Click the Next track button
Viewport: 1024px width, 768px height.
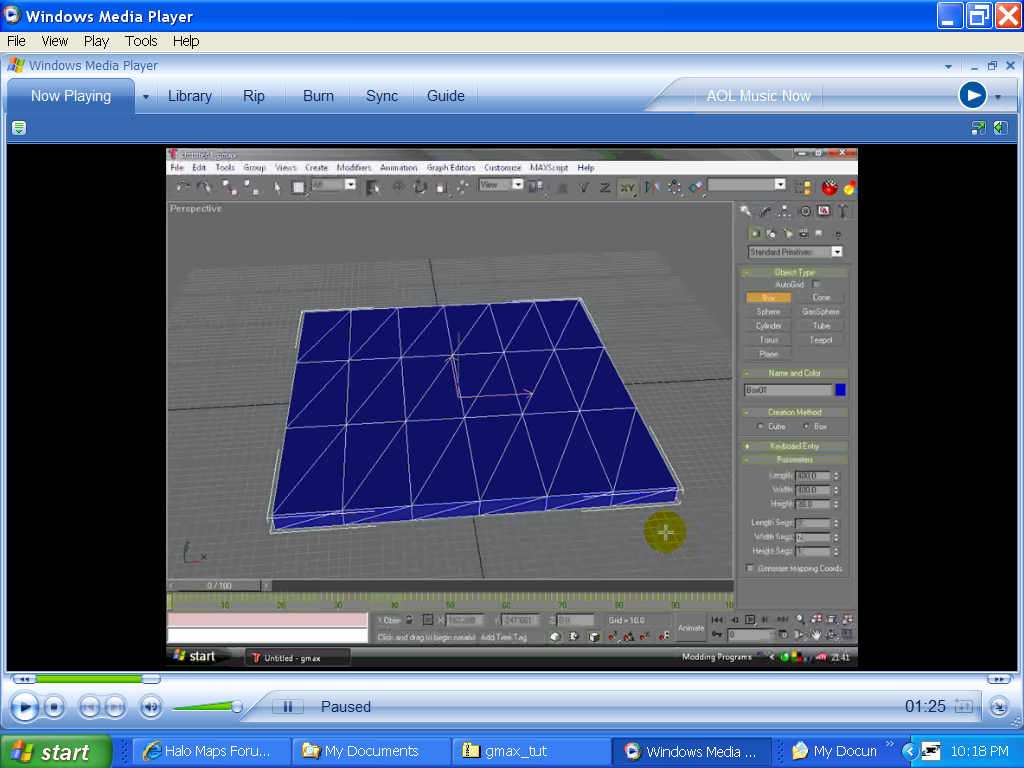pyautogui.click(x=116, y=708)
